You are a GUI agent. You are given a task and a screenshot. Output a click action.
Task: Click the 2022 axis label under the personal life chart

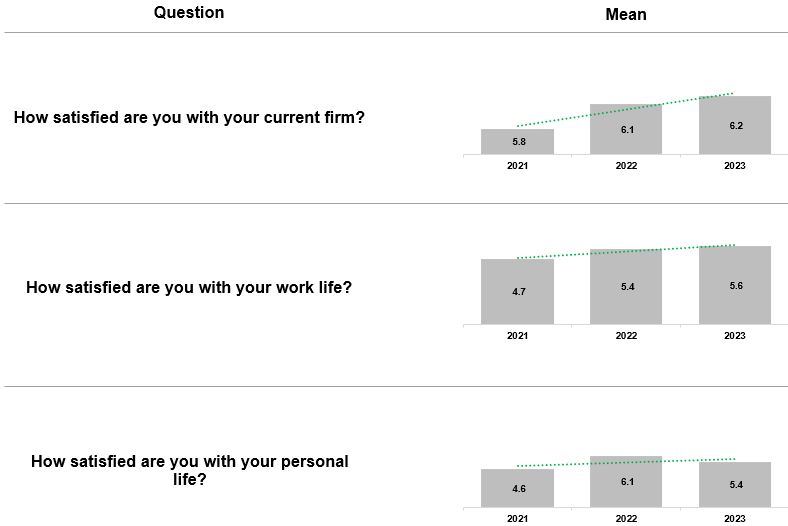tap(626, 518)
